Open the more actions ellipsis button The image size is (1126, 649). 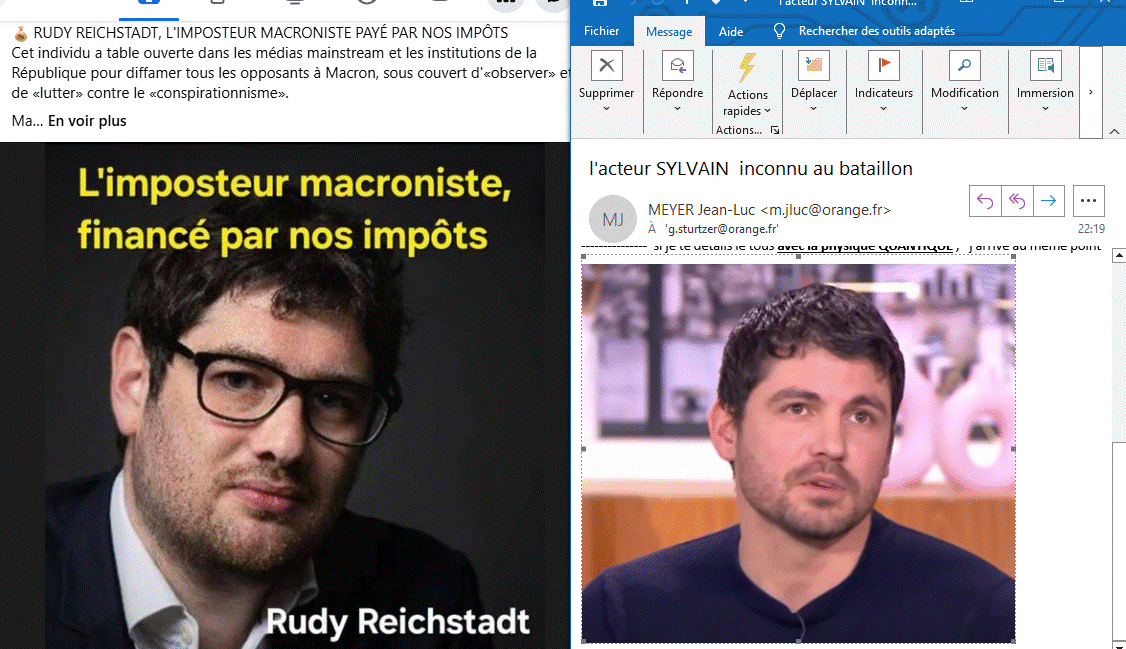point(1088,201)
